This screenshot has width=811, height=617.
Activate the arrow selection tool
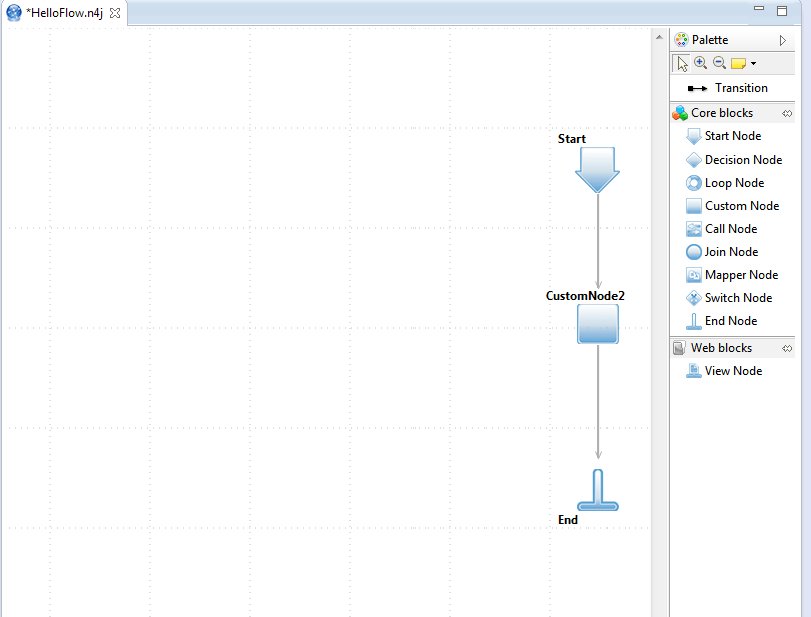tap(682, 63)
